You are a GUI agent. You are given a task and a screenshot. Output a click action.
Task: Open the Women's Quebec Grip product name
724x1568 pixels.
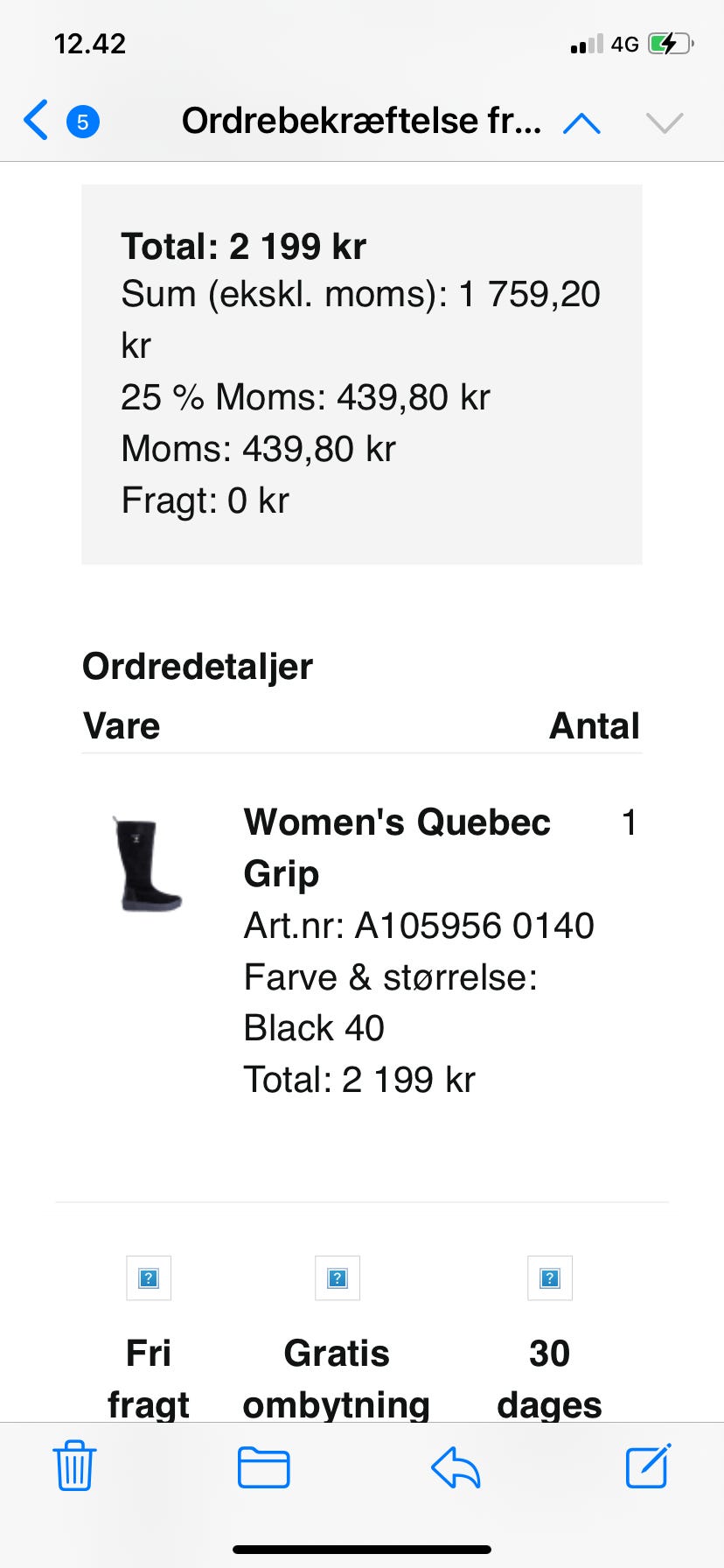pyautogui.click(x=397, y=847)
